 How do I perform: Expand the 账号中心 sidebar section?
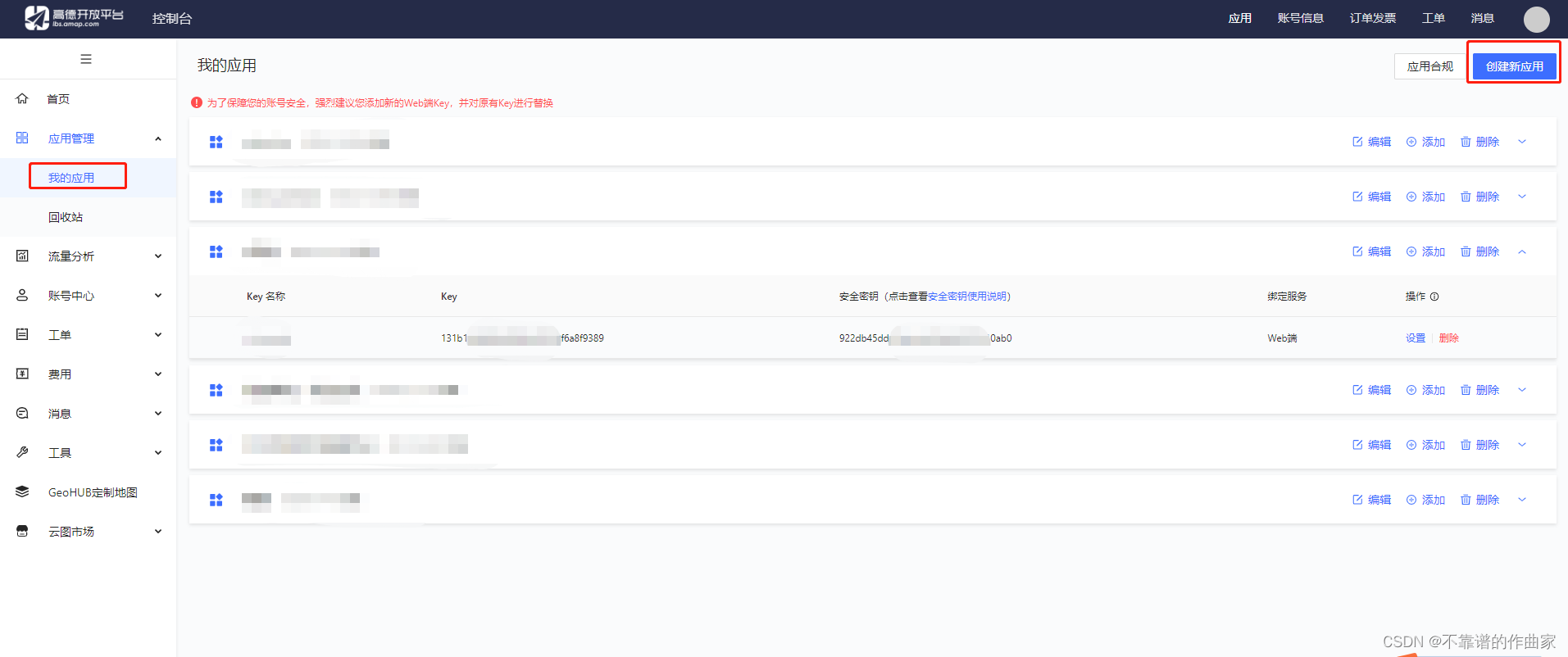tap(158, 295)
